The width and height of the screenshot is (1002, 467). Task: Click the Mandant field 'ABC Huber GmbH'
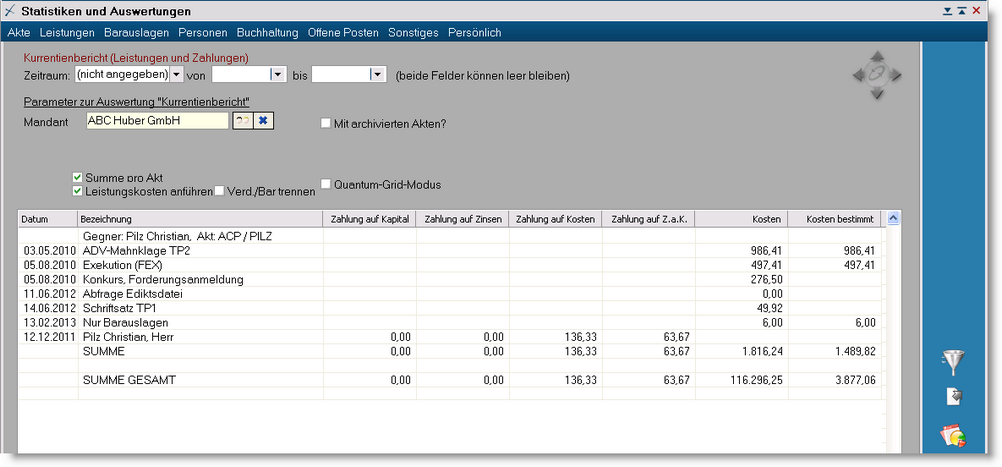click(157, 121)
